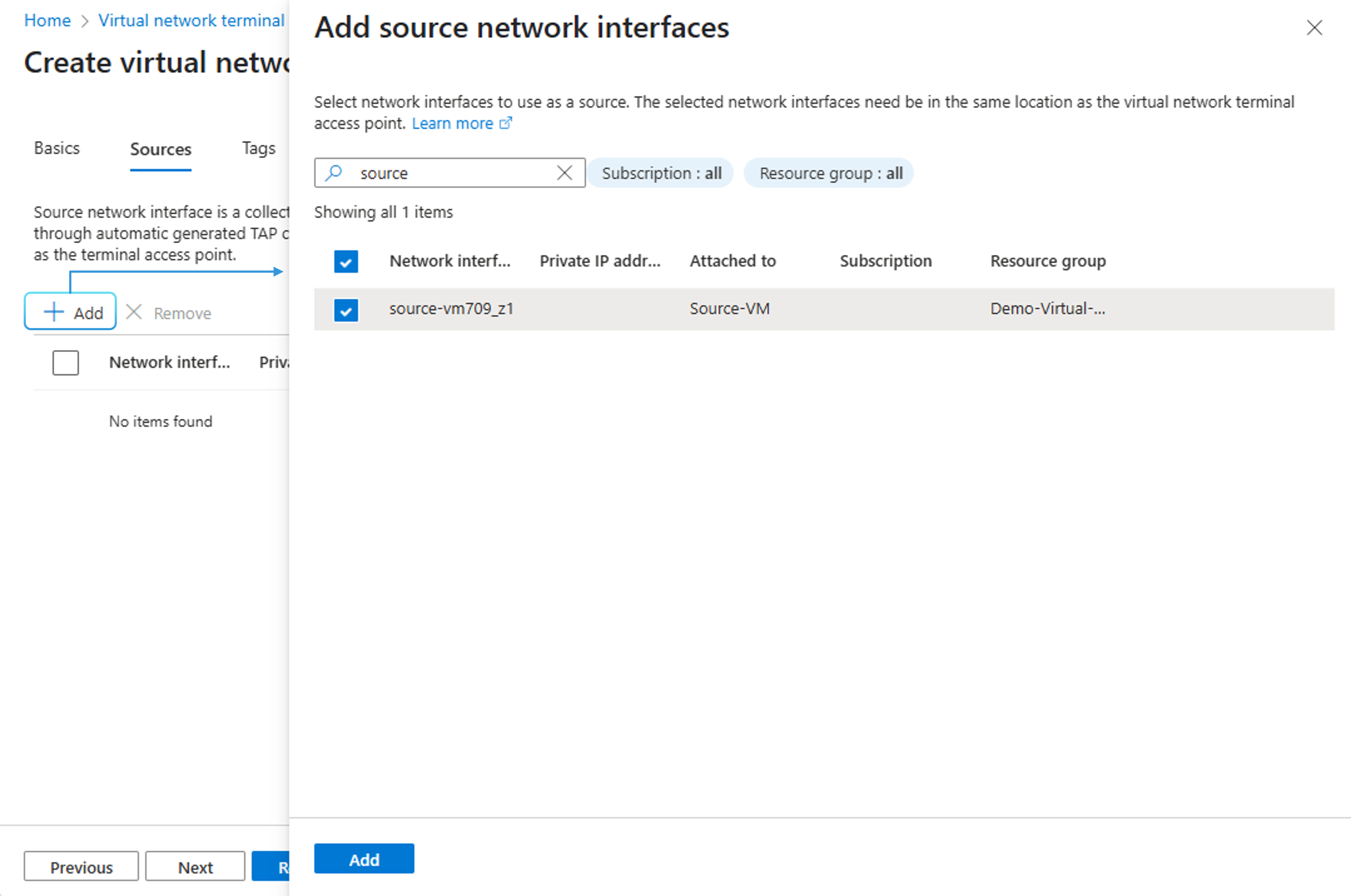The image size is (1351, 896).
Task: Switch to the Basics tab
Action: click(56, 149)
